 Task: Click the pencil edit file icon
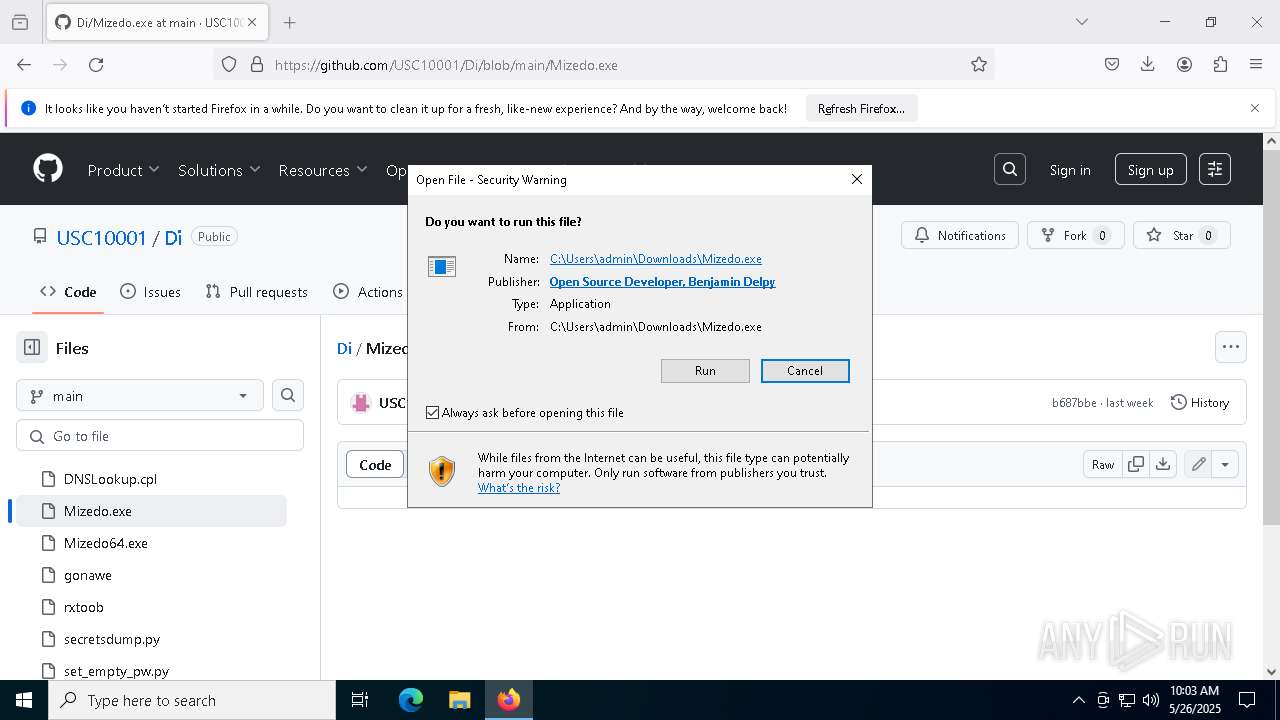click(x=1198, y=464)
